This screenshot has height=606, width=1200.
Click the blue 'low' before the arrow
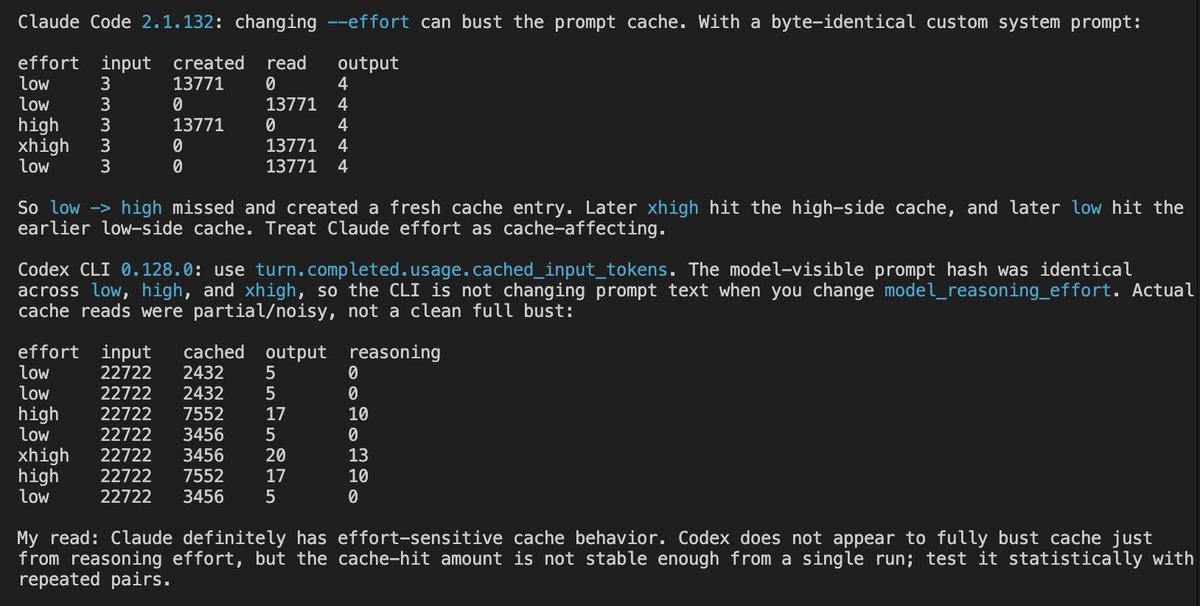pyautogui.click(x=65, y=208)
